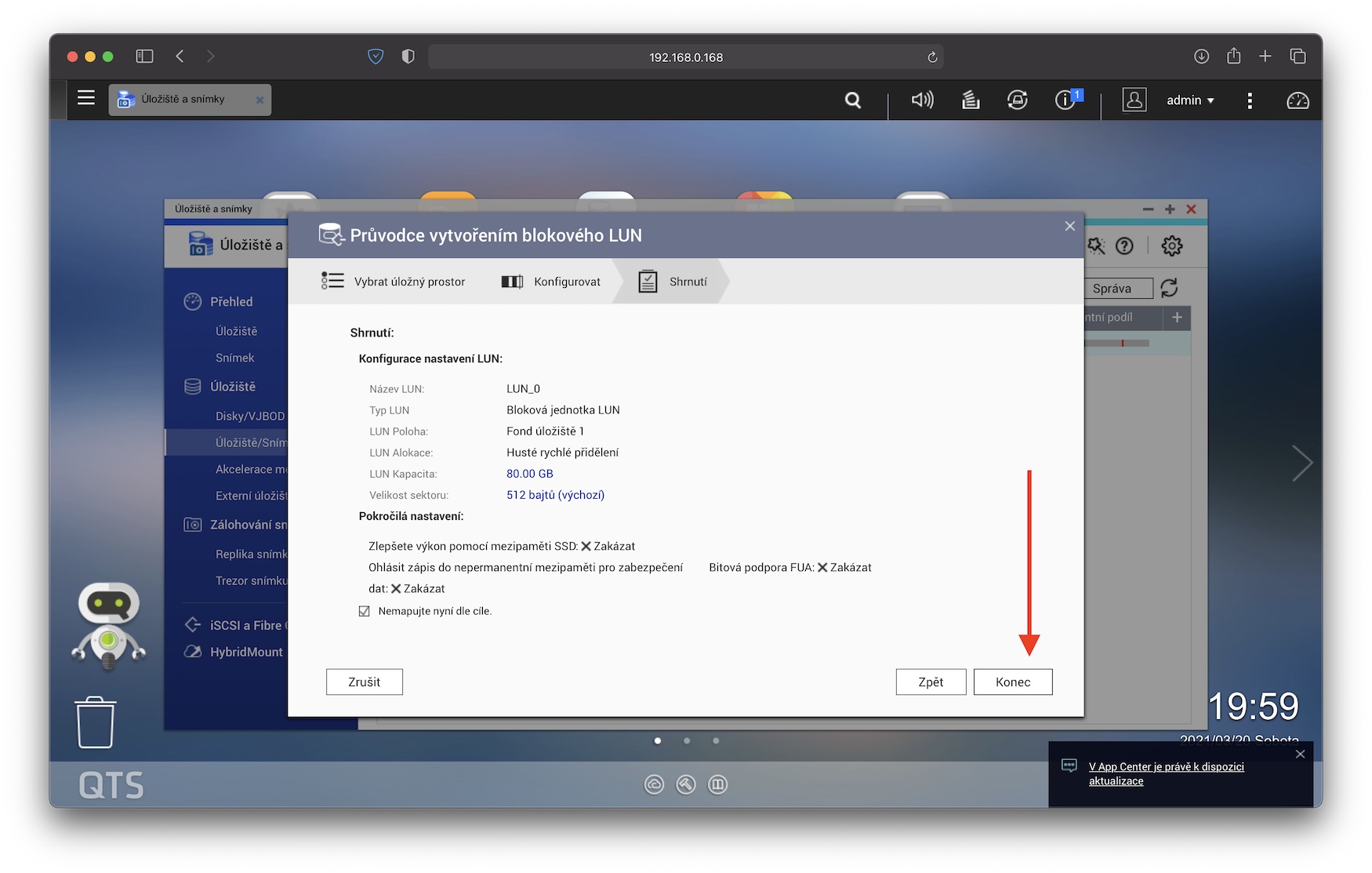
Task: Open Akcelerace mezipaměti in sidebar
Action: (251, 469)
